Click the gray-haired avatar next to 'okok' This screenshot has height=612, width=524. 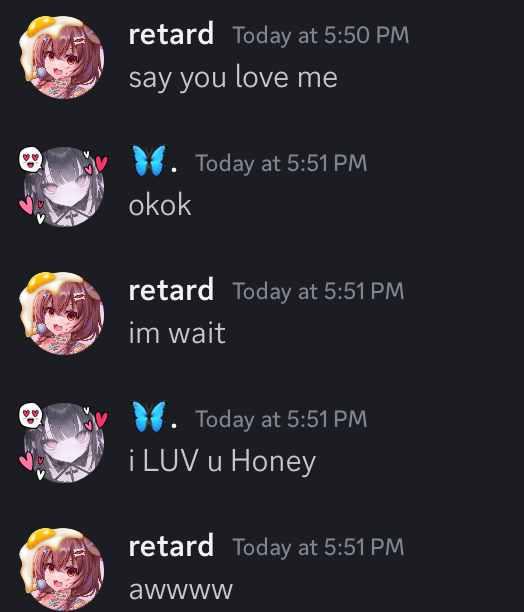[x=63, y=186]
